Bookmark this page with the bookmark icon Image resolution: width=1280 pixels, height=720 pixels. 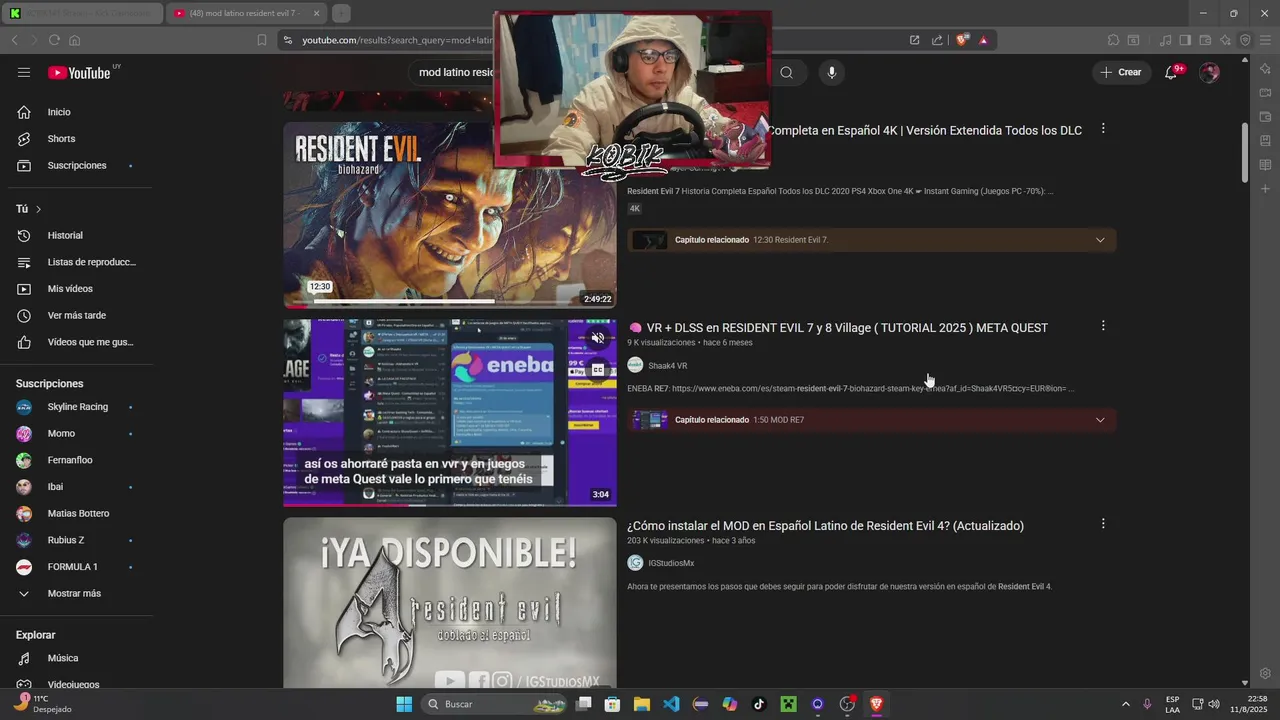[262, 40]
